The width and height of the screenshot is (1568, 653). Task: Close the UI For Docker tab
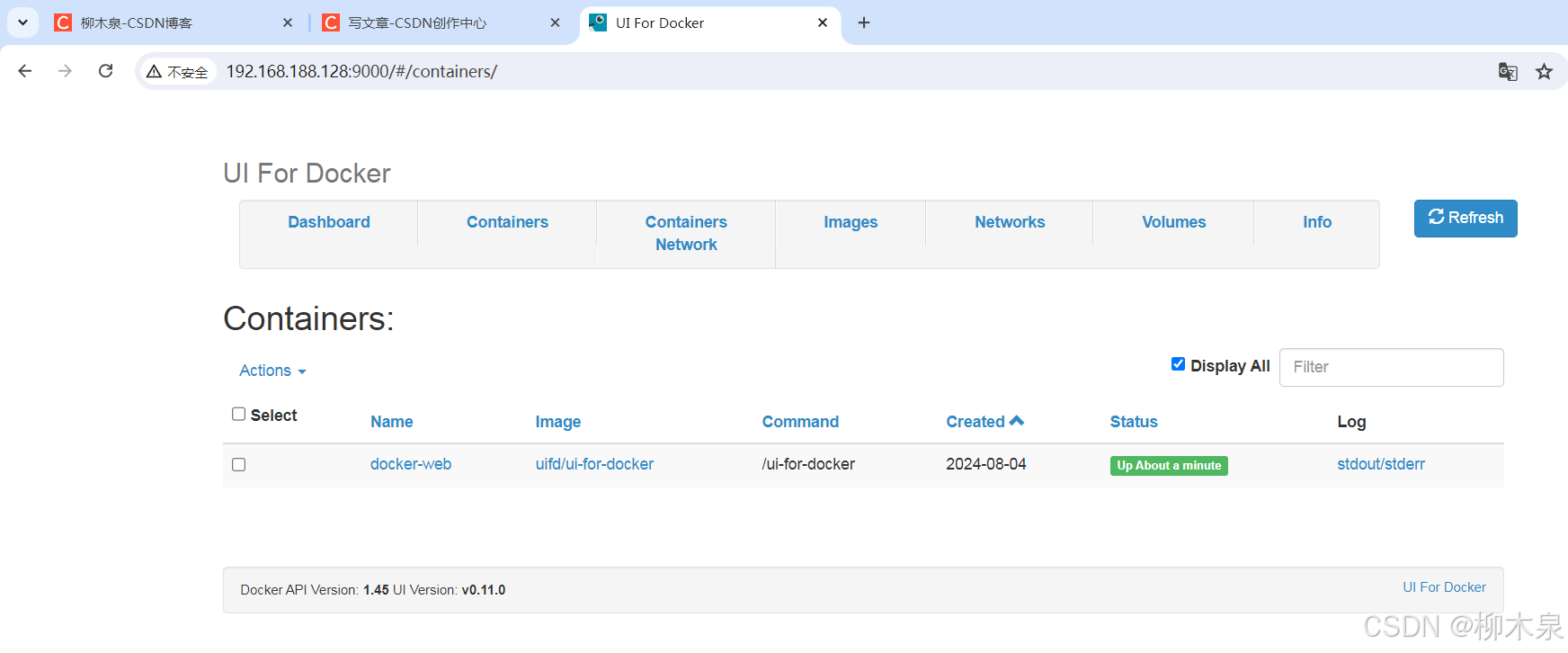[823, 22]
